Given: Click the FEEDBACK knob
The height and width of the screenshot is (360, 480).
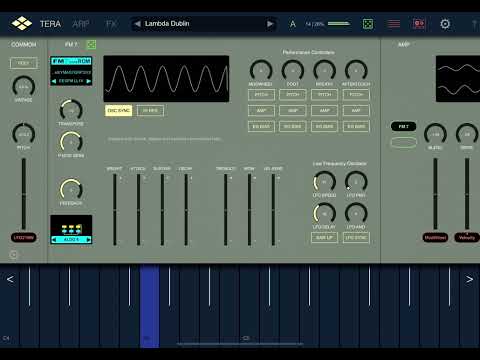Looking at the screenshot, I should (71, 189).
